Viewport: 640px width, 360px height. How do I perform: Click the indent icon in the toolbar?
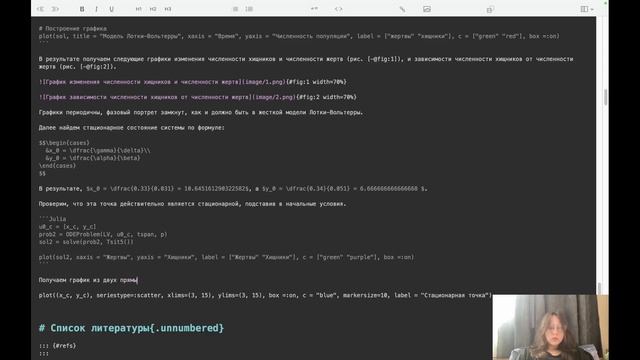56,9
